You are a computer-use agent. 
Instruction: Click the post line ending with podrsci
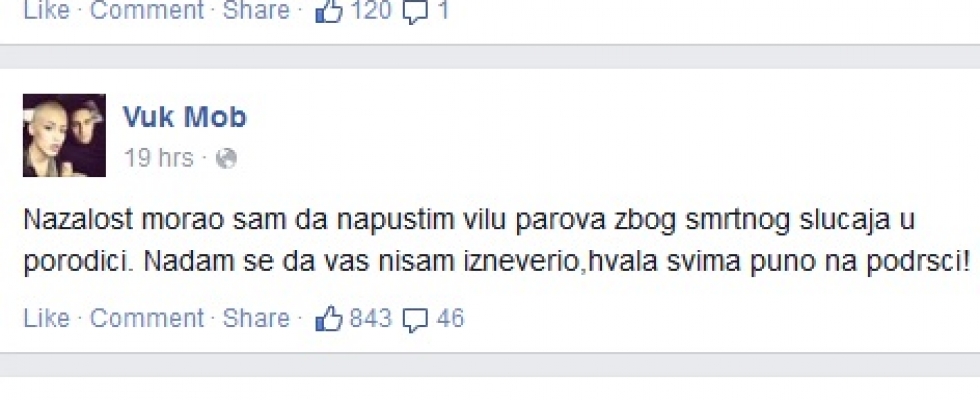coord(496,263)
